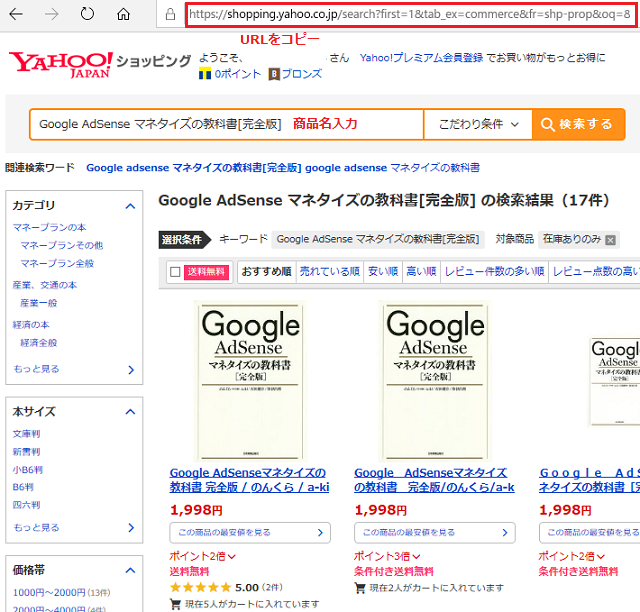Sort by 売れている順 tab
The height and width of the screenshot is (612, 640).
(x=330, y=272)
